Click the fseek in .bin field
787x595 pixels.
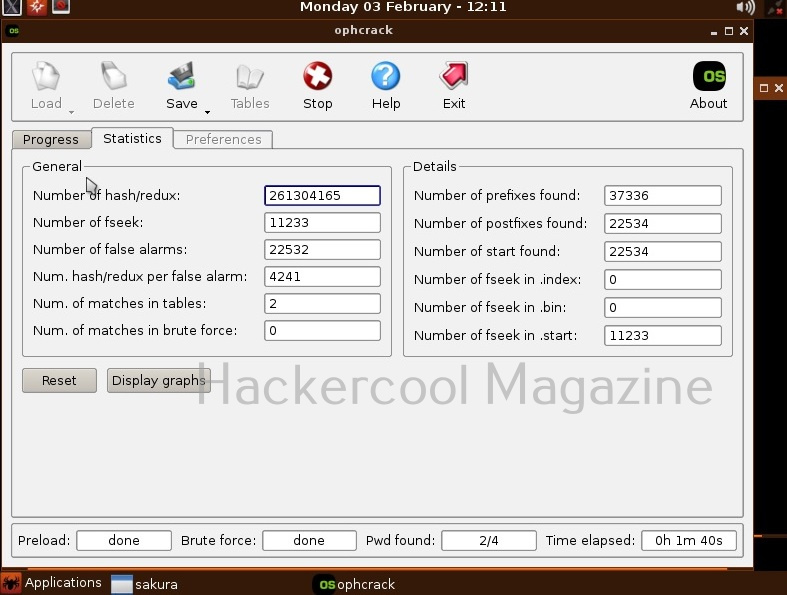tap(663, 307)
